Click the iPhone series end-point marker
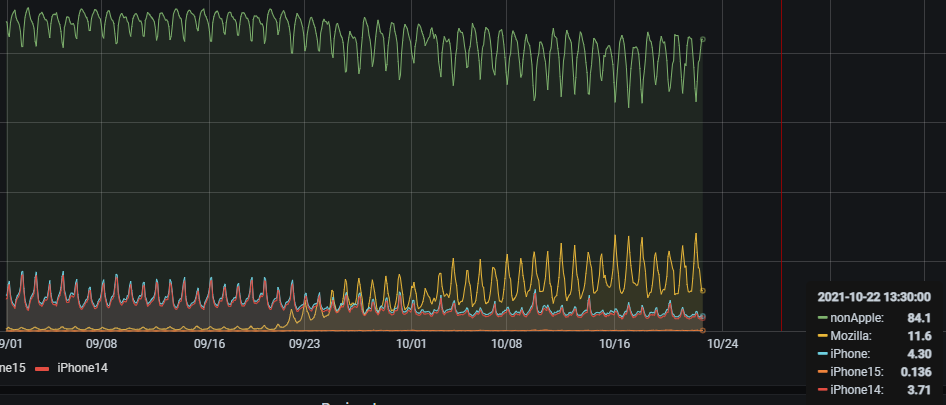This screenshot has height=405, width=946. 703,316
